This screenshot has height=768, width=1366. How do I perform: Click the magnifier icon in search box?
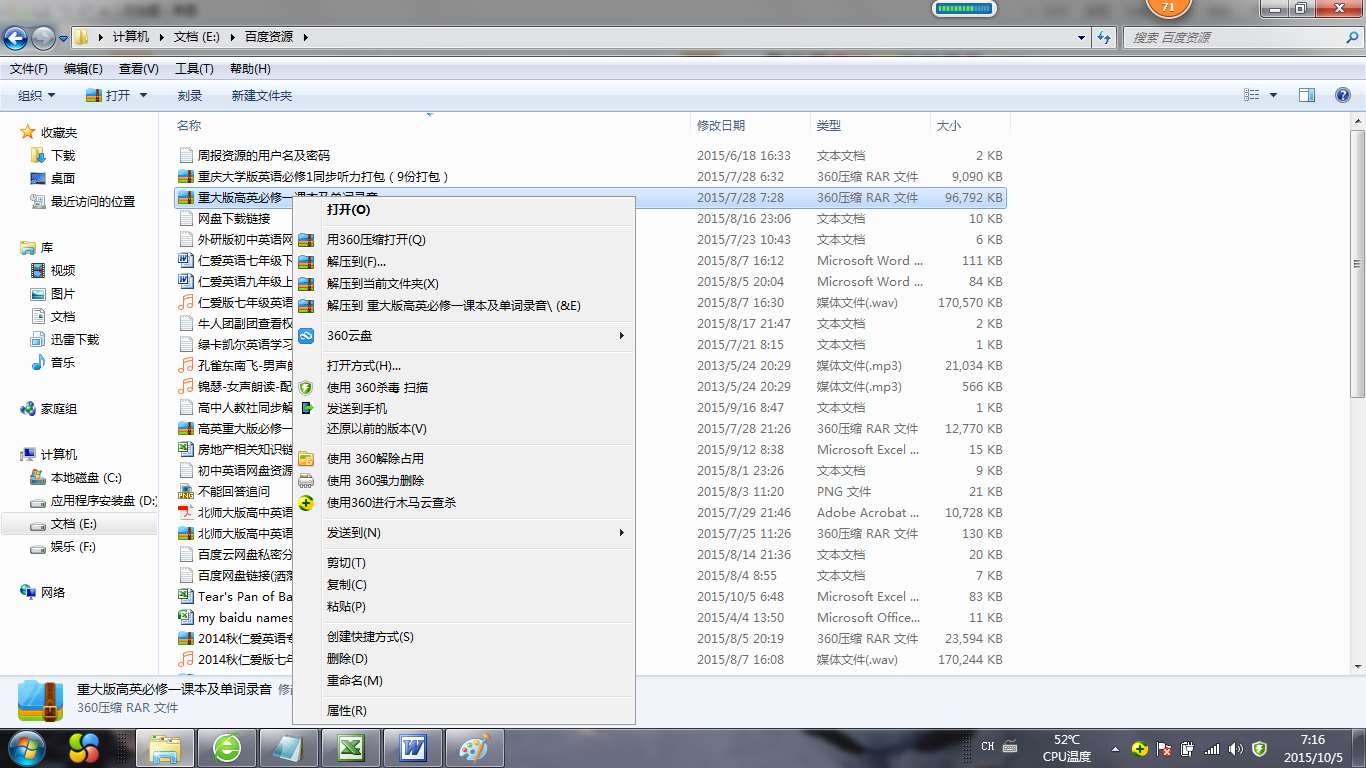tap(1350, 37)
